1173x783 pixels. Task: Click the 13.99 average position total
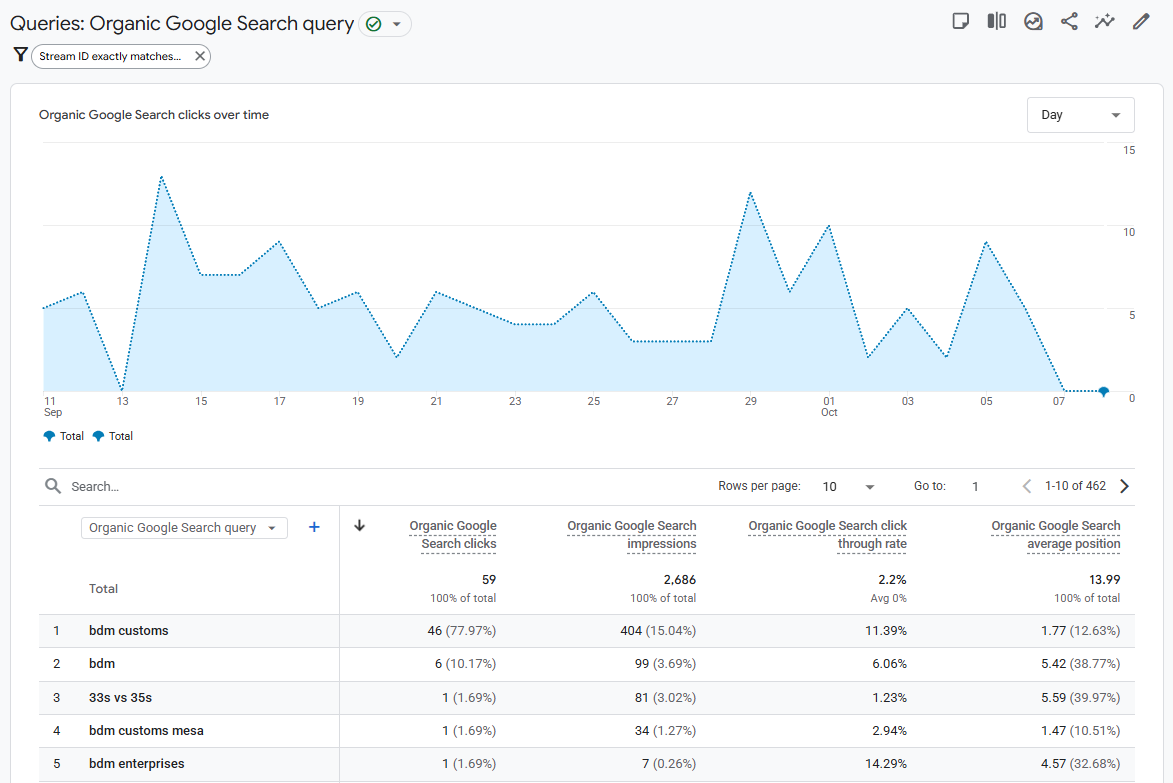(1105, 580)
